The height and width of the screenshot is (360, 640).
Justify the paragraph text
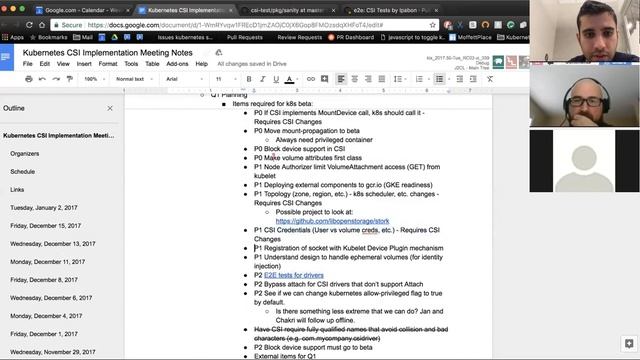[382, 79]
